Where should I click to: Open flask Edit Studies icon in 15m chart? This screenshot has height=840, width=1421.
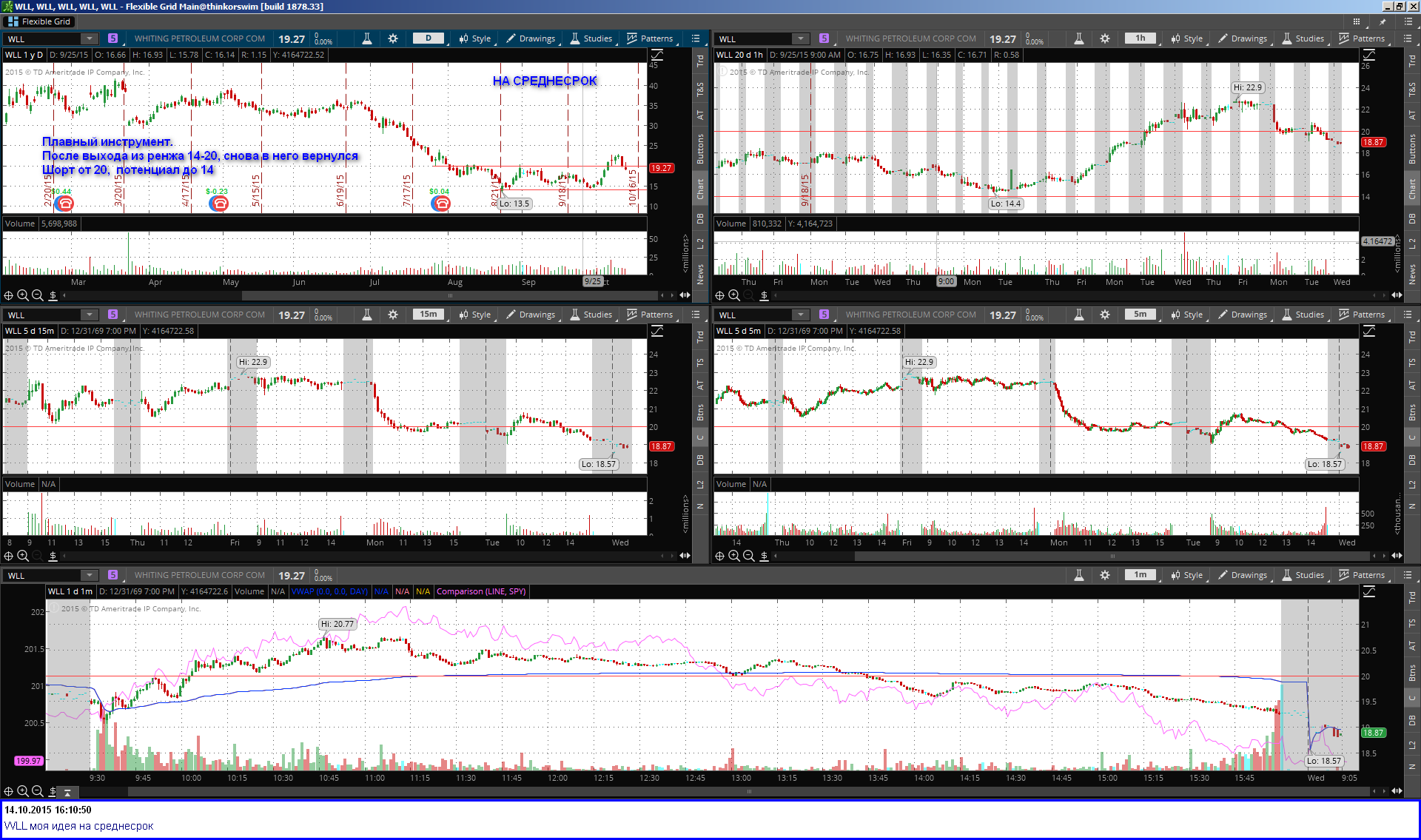point(366,315)
